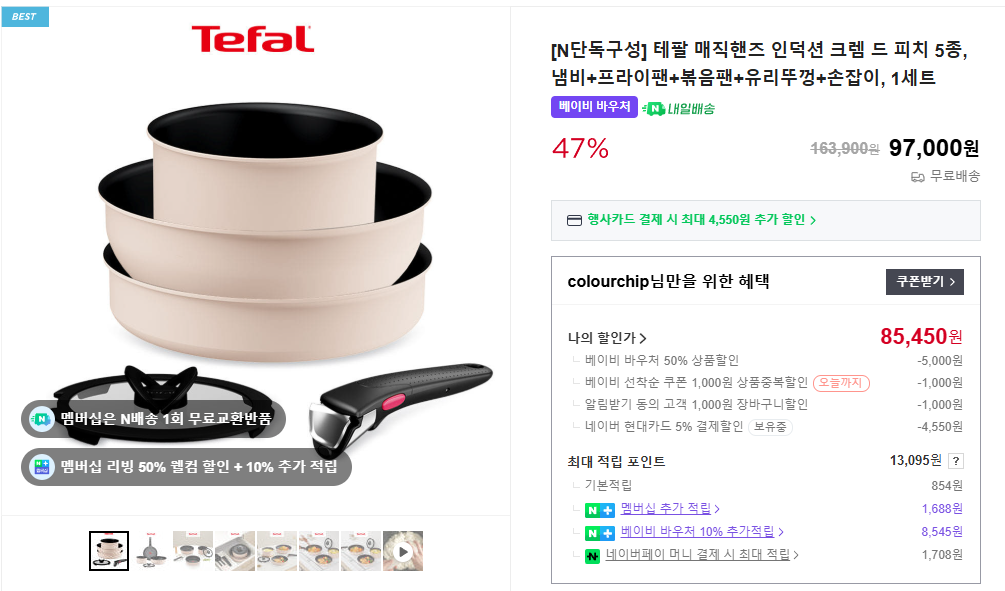
Task: Open 행사카드 결제 시 최대 4,550원 추가 할인 details
Action: tap(701, 220)
